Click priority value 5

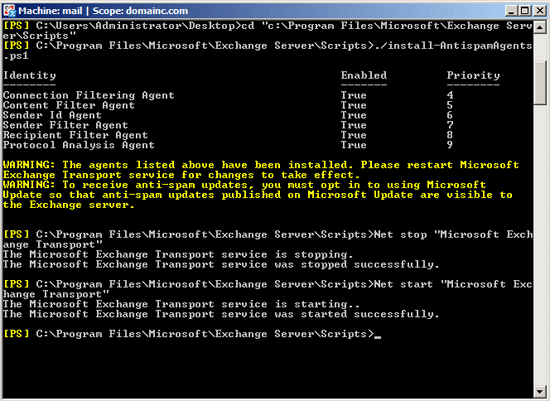(450, 105)
